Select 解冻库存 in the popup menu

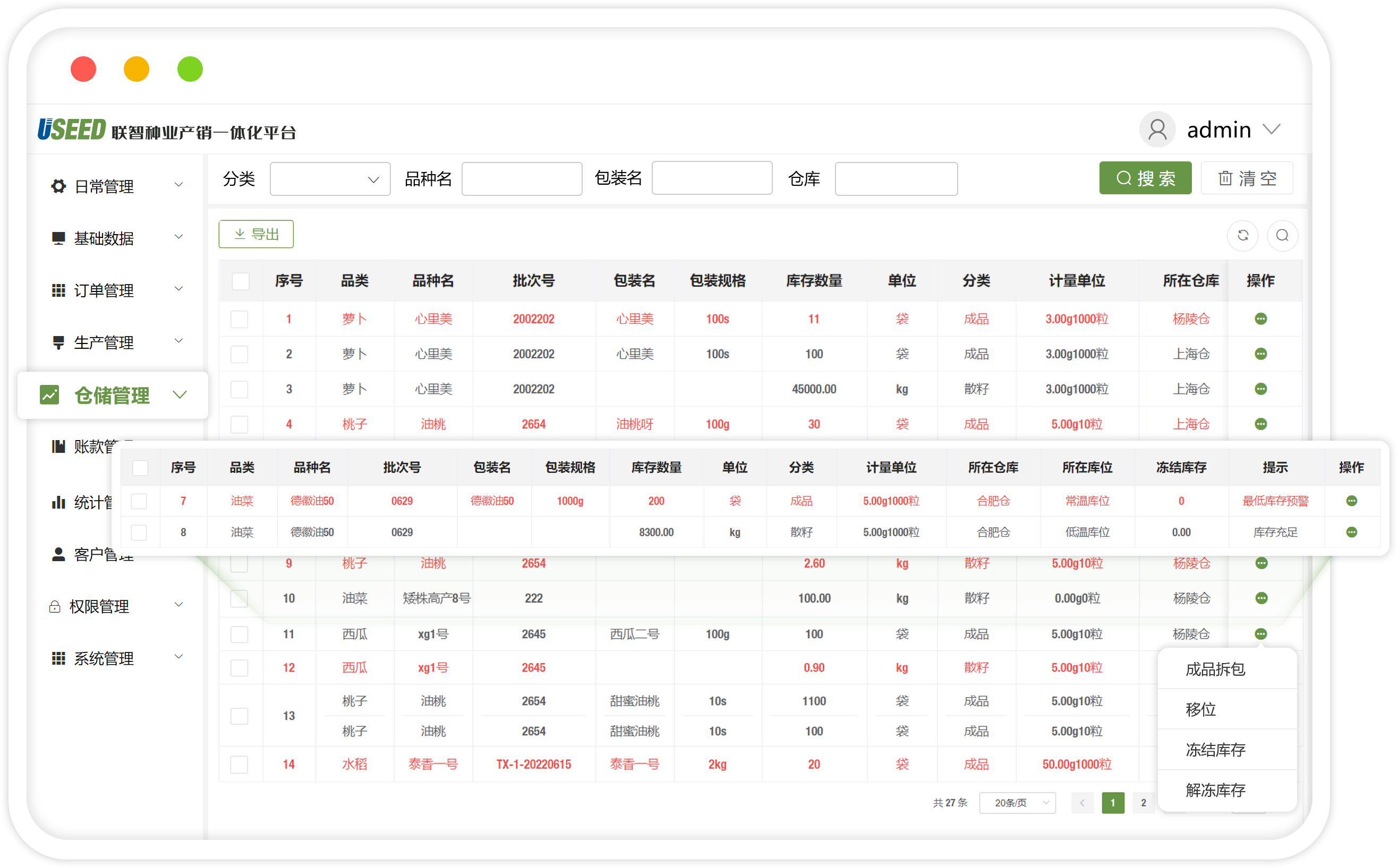pyautogui.click(x=1215, y=790)
